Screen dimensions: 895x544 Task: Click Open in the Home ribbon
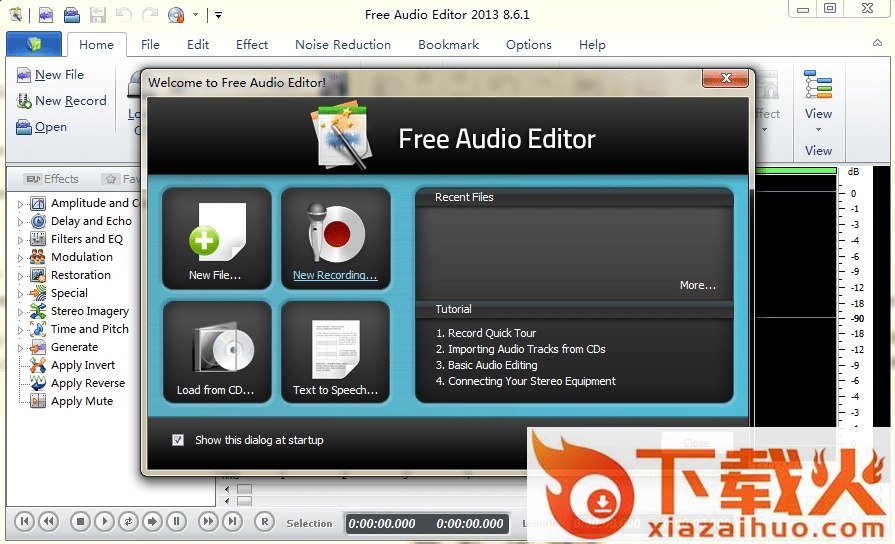click(x=42, y=127)
